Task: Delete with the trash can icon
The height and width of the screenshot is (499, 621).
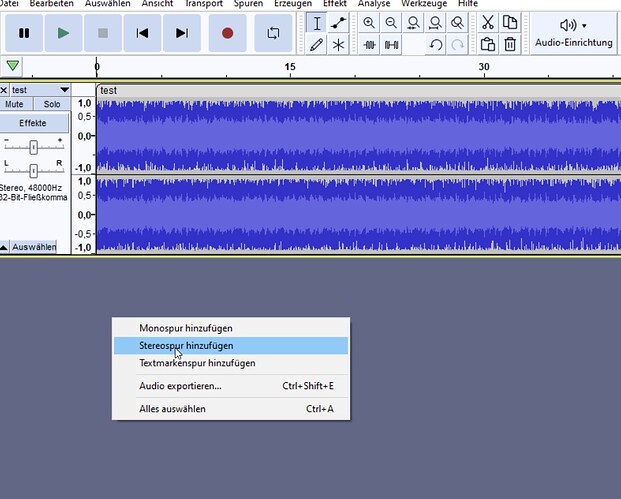Action: pyautogui.click(x=510, y=44)
